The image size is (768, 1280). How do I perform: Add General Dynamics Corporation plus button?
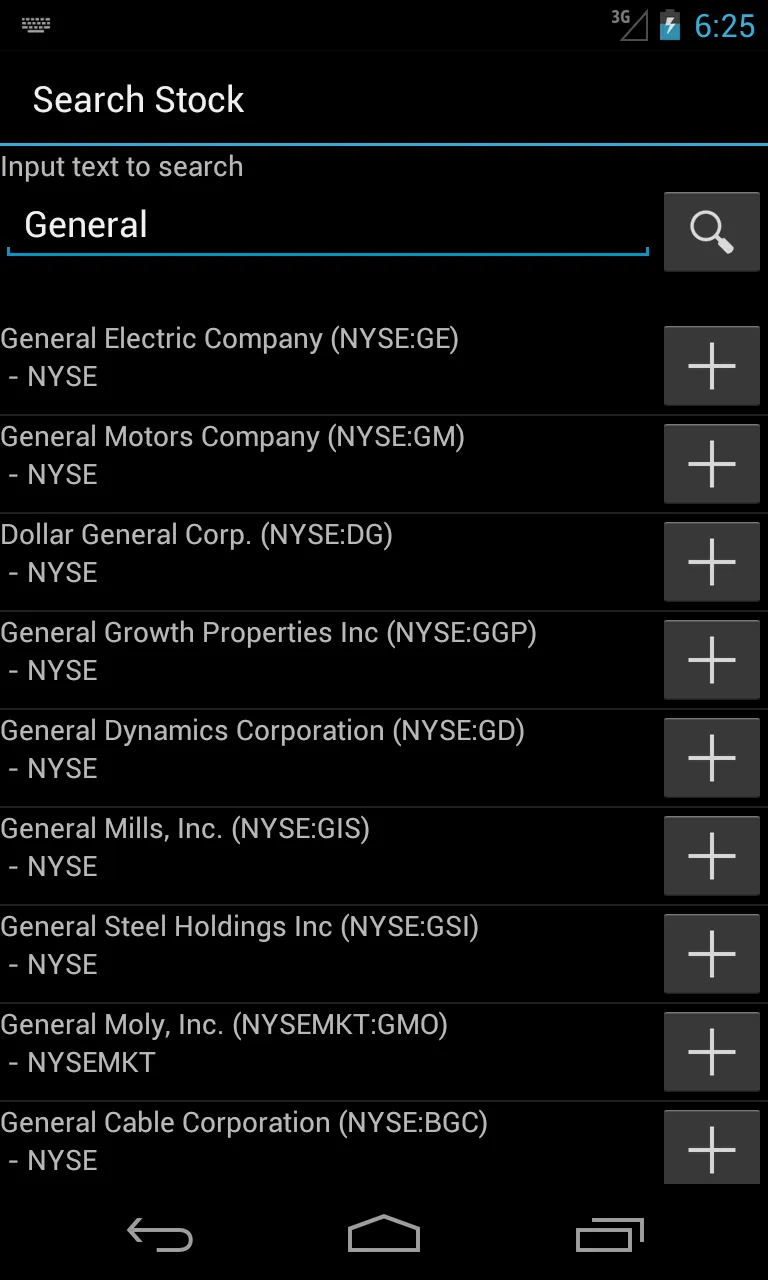coord(712,758)
